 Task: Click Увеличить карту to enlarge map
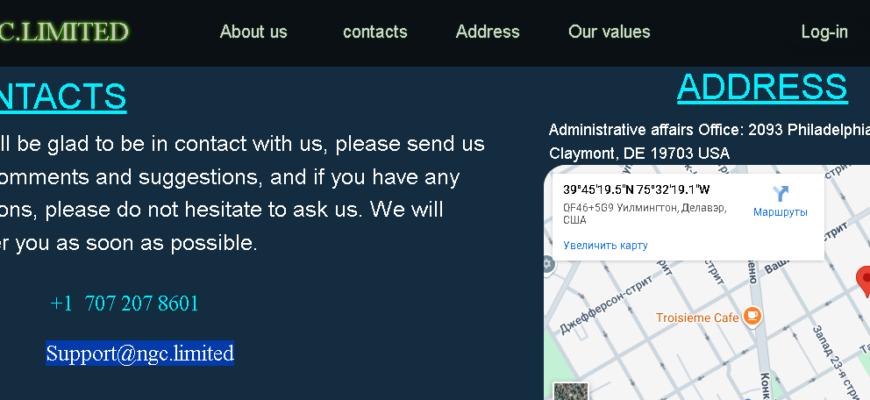(605, 245)
